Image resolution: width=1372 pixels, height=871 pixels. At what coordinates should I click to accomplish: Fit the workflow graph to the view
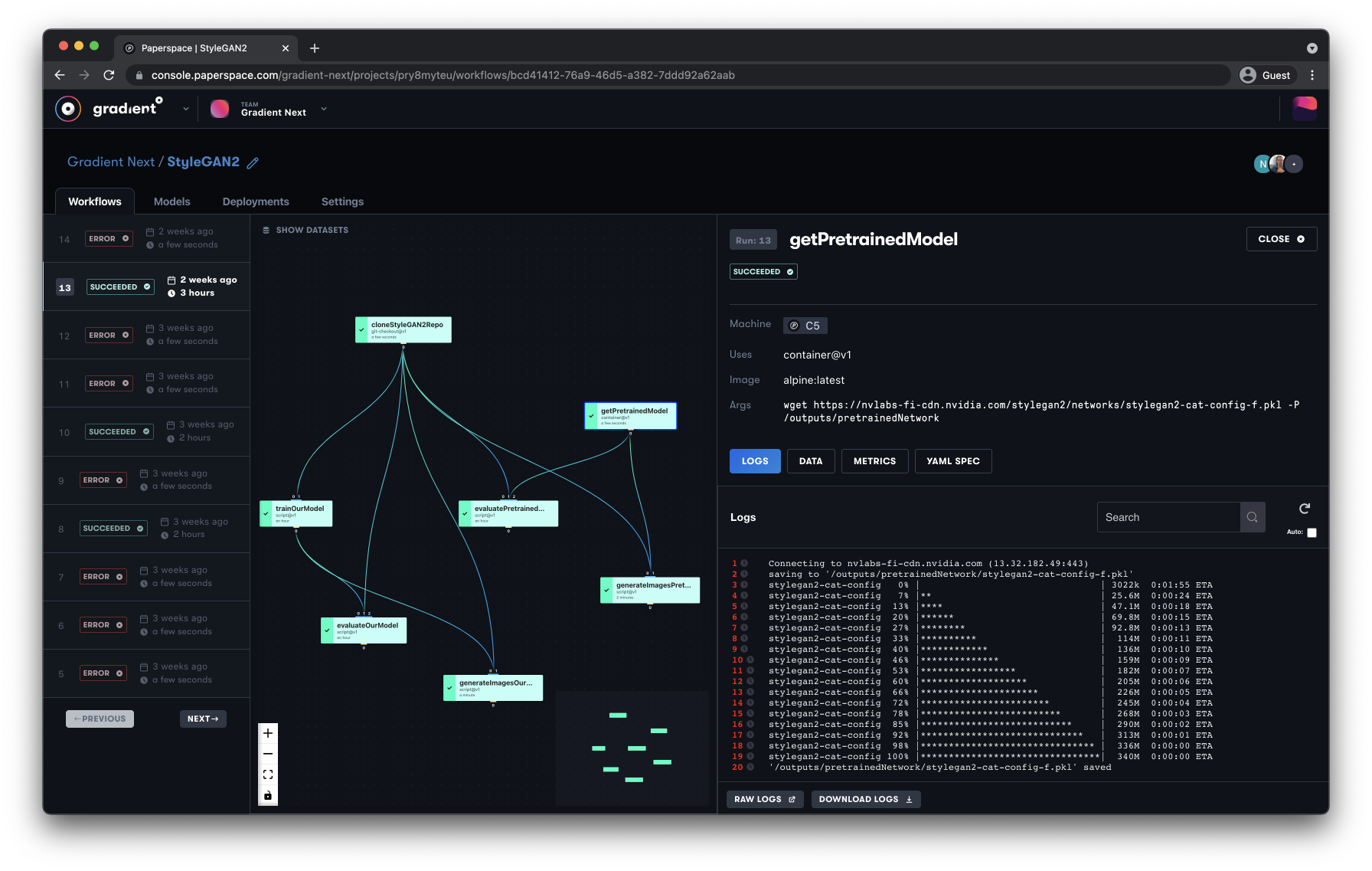(x=268, y=774)
